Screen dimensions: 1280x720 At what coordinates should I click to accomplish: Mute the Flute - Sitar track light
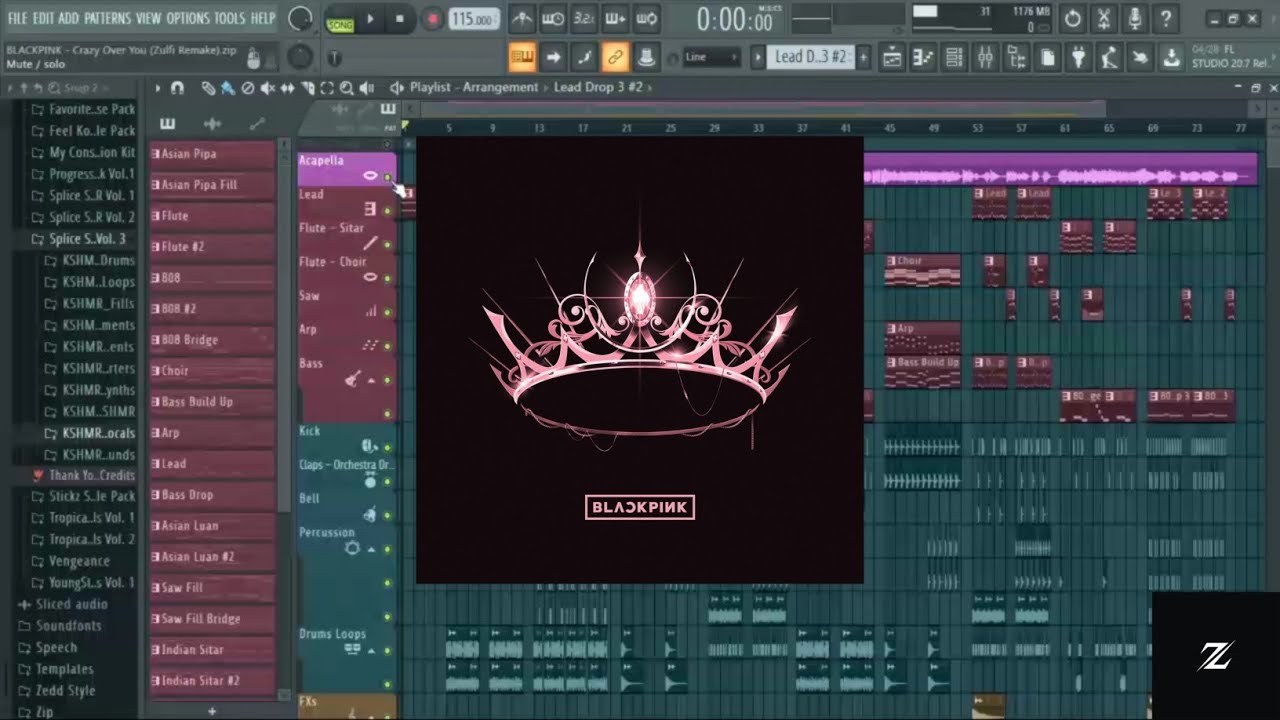388,245
